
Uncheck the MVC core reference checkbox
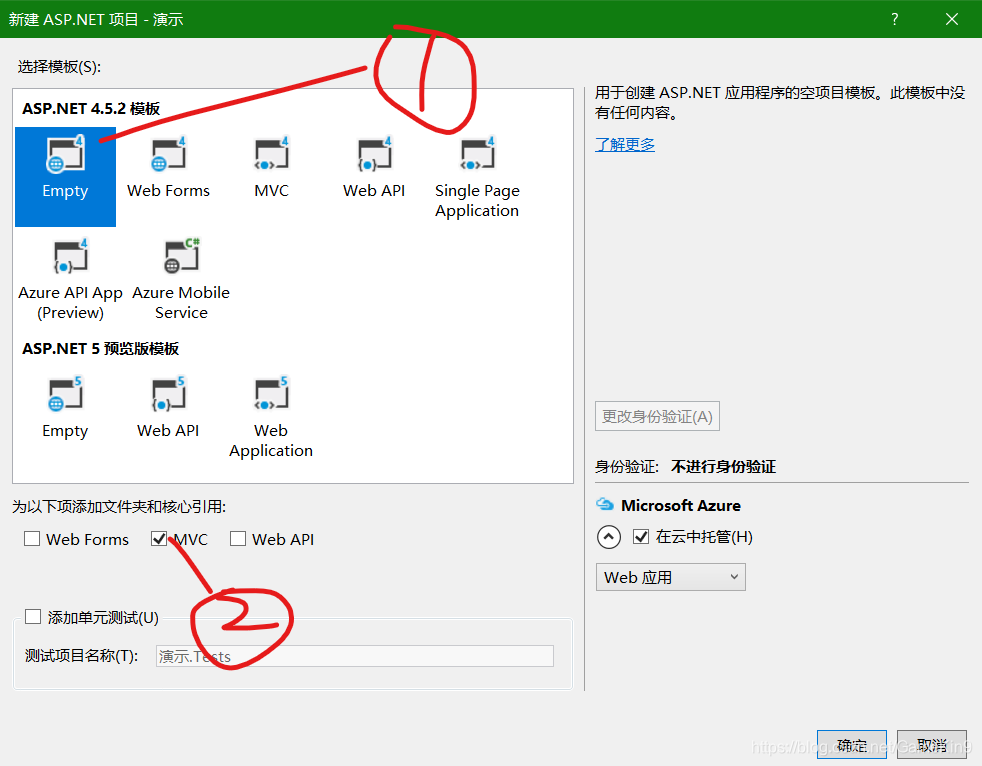pos(159,539)
